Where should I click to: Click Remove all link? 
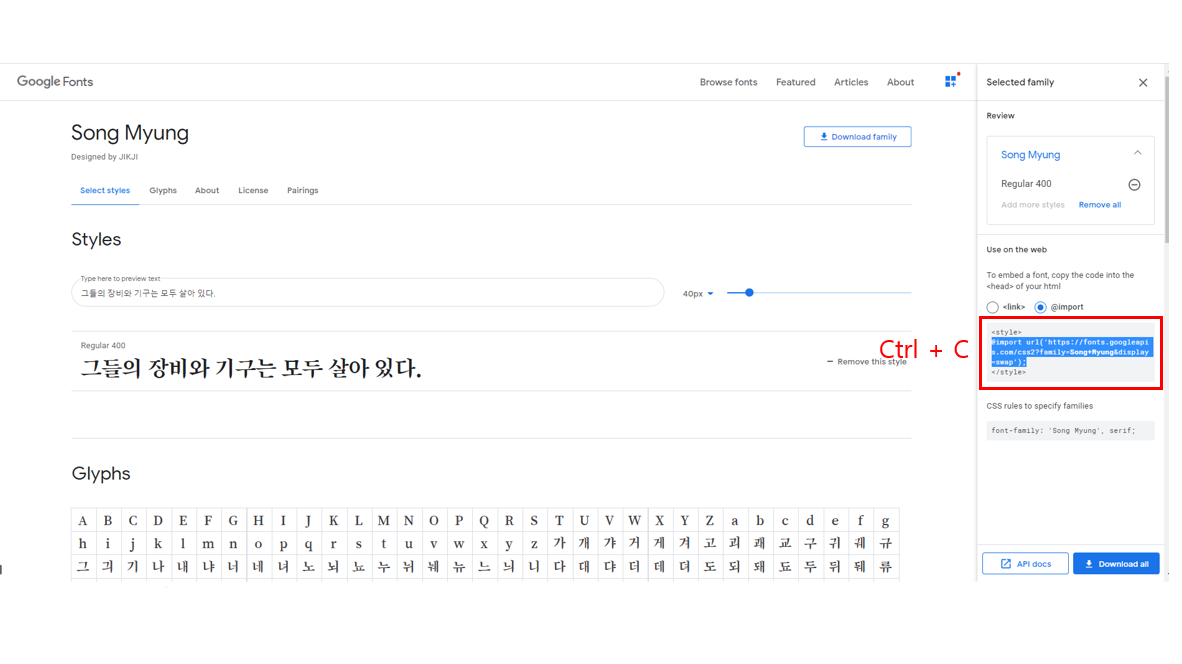click(x=1099, y=205)
